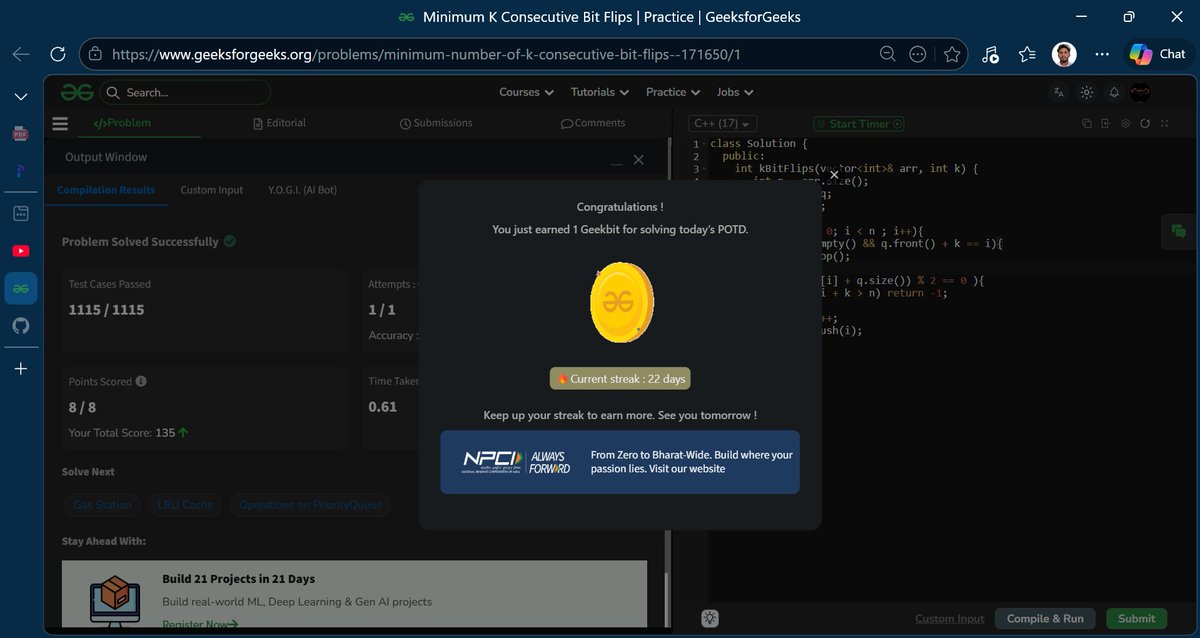Click the Problem Solved Successfully text
The height and width of the screenshot is (638, 1200).
pyautogui.click(x=140, y=242)
